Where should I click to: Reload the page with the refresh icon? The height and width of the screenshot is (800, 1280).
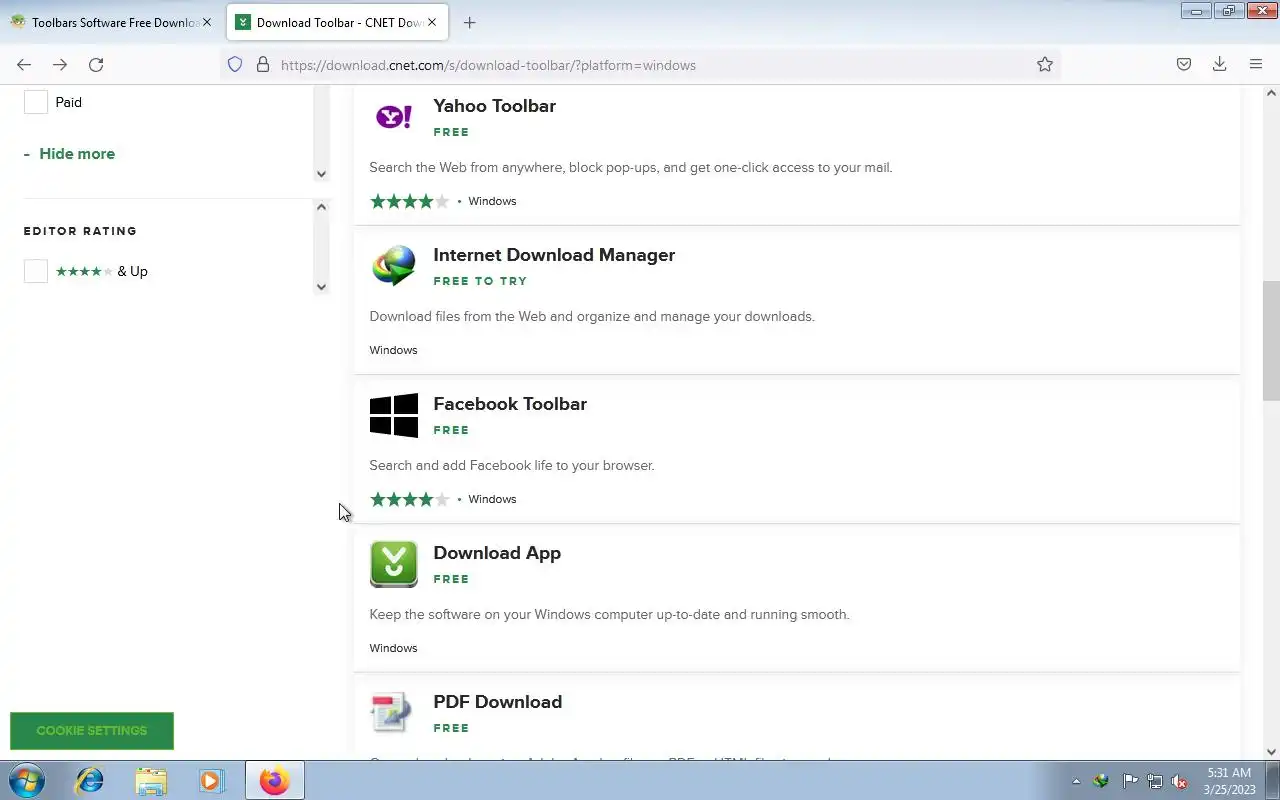(x=96, y=65)
